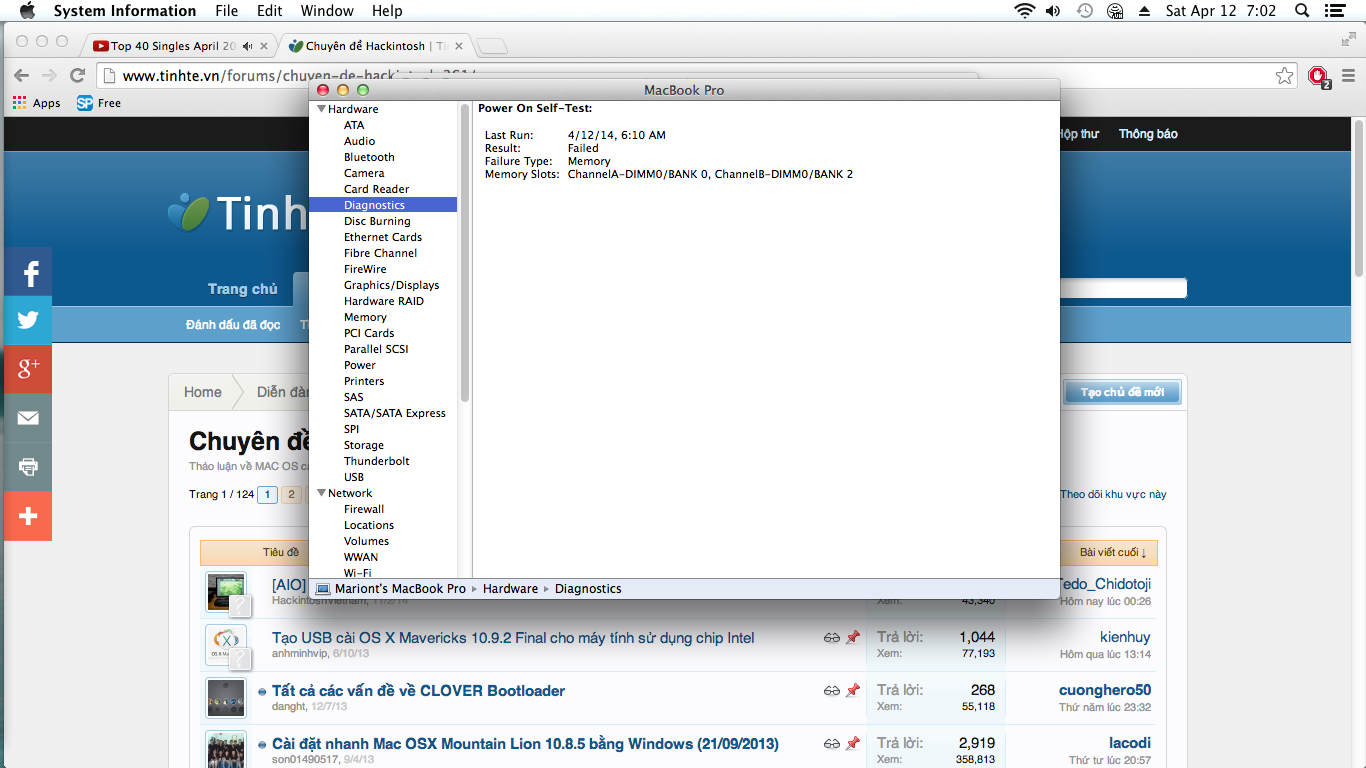Select Storage in sidebar
Viewport: 1366px width, 768px height.
pos(364,445)
